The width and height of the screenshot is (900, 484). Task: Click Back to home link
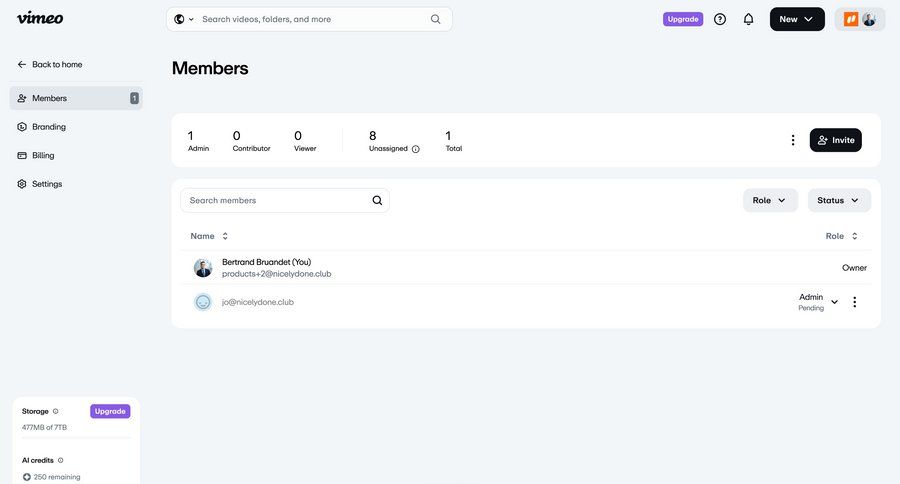[56, 64]
